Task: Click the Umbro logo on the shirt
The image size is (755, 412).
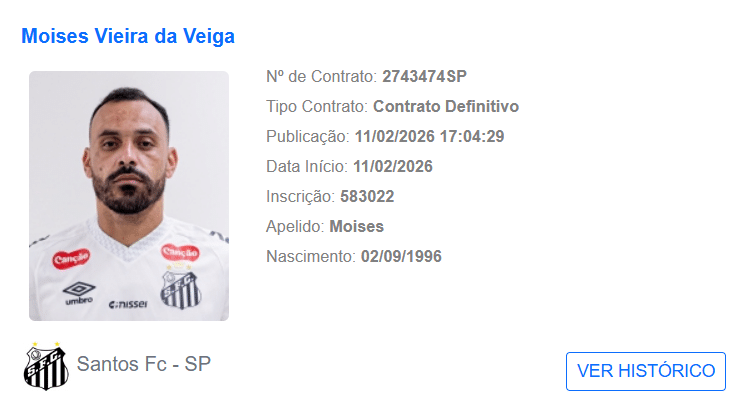Action: point(79,293)
